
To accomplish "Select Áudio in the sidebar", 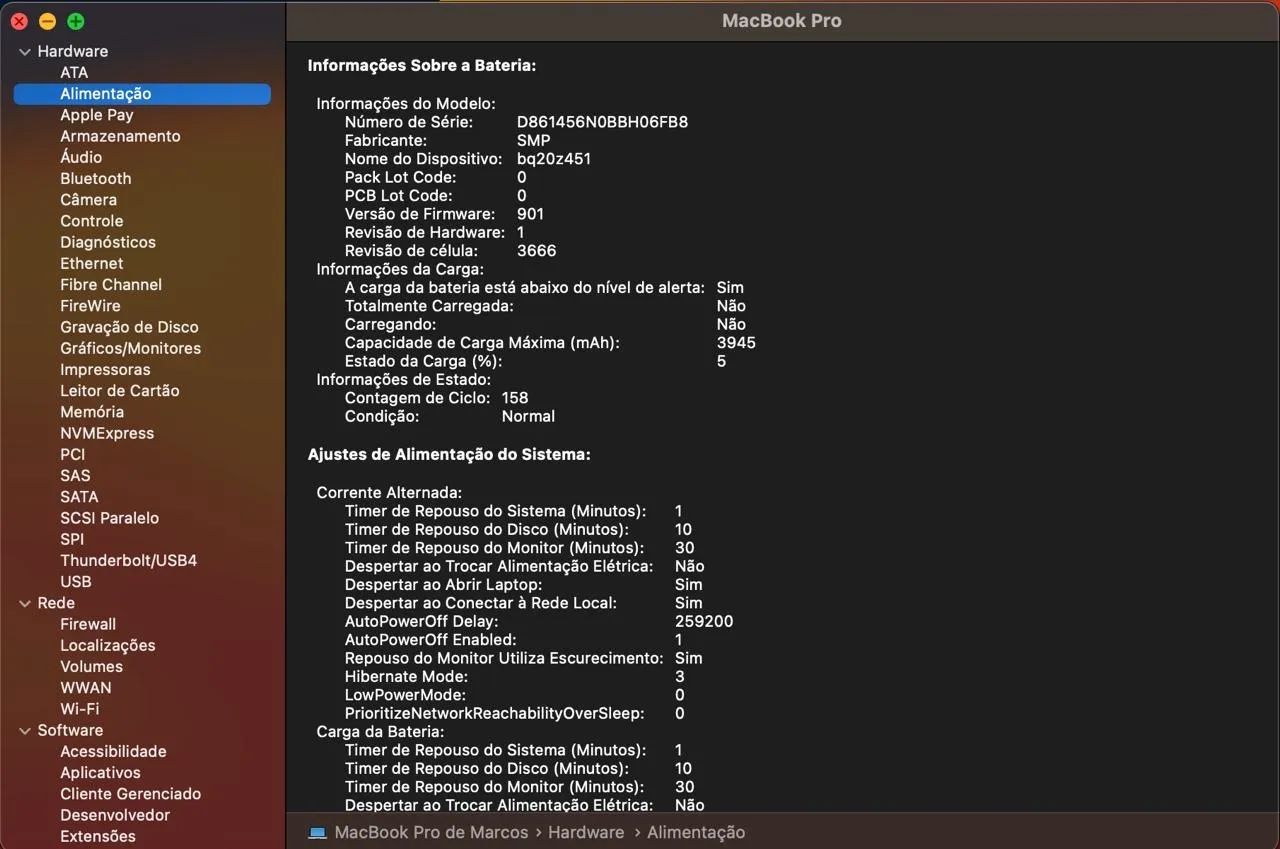I will (x=81, y=157).
